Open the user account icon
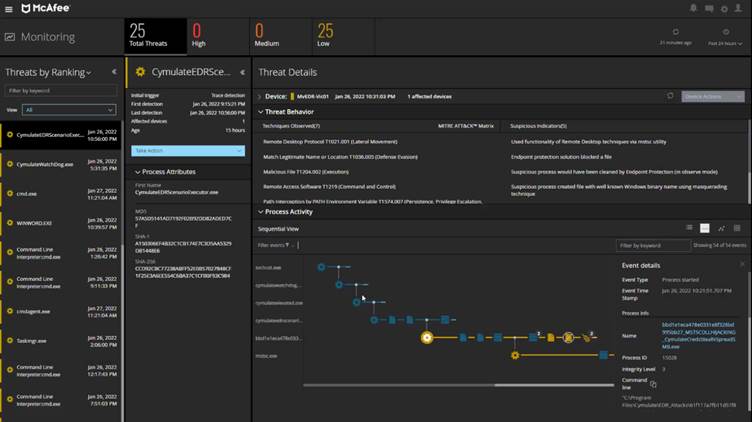Screen dimensions: 752x422 click(x=739, y=8)
